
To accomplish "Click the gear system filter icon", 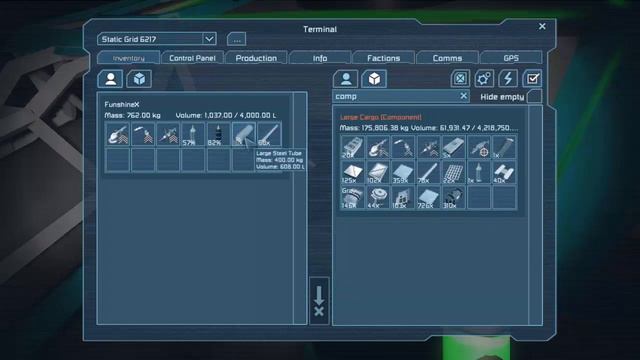I will coord(484,79).
